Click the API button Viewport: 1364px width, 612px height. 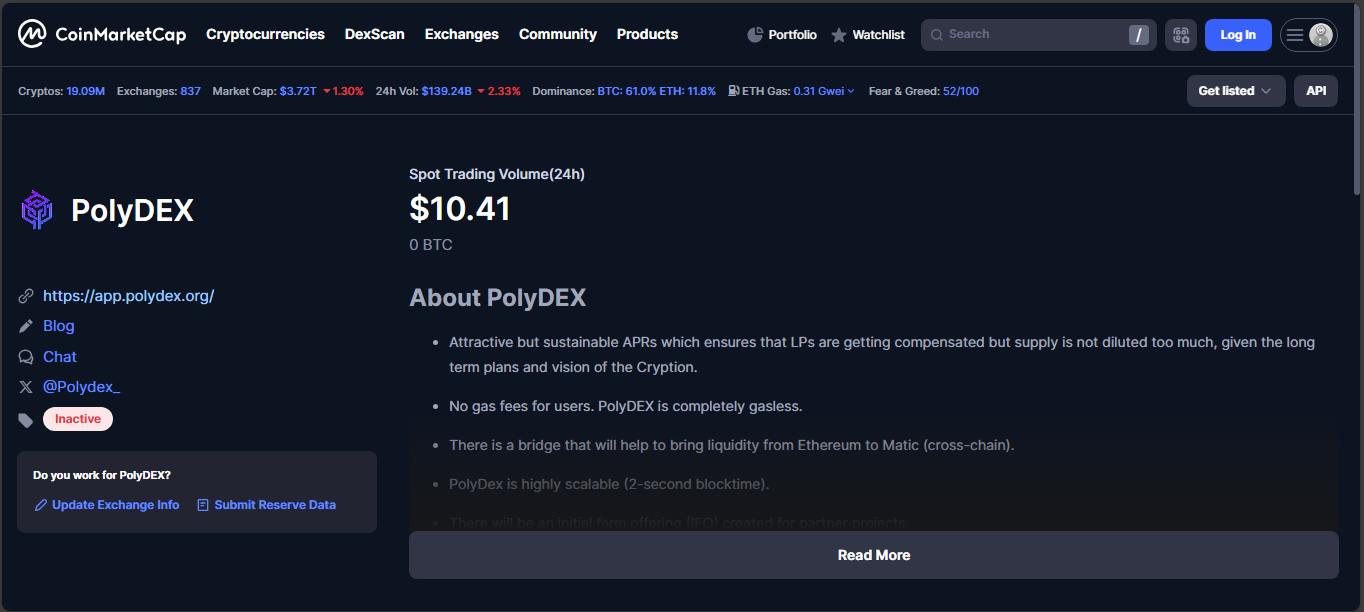click(x=1316, y=91)
